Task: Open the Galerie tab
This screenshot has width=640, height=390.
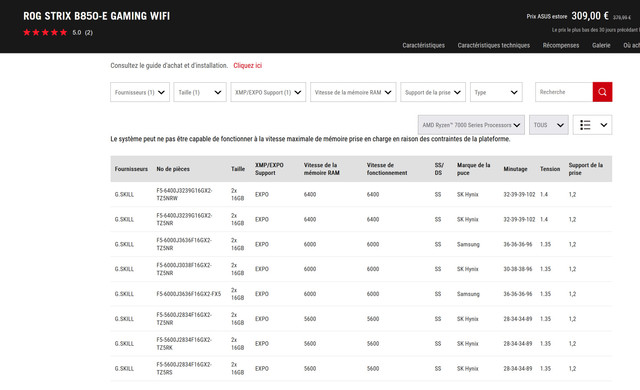Action: click(601, 45)
